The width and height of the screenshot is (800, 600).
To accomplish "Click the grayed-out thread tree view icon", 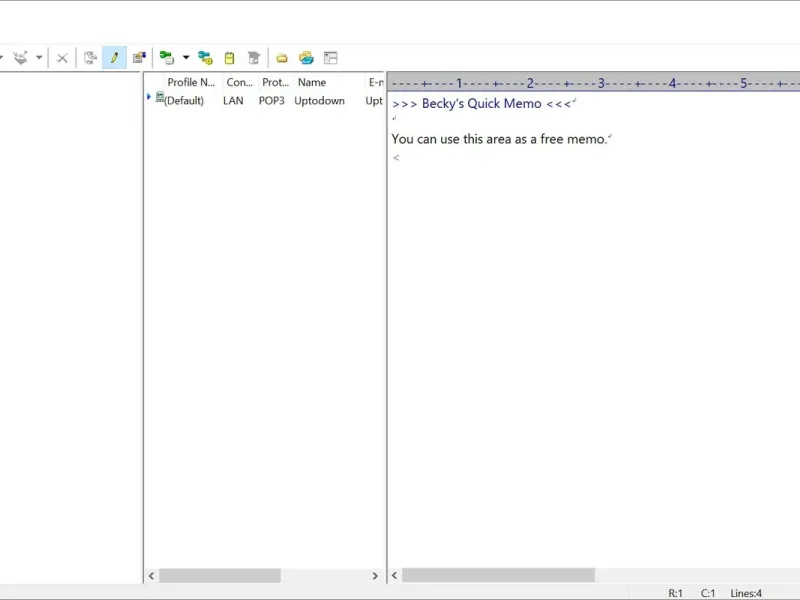I will point(90,58).
